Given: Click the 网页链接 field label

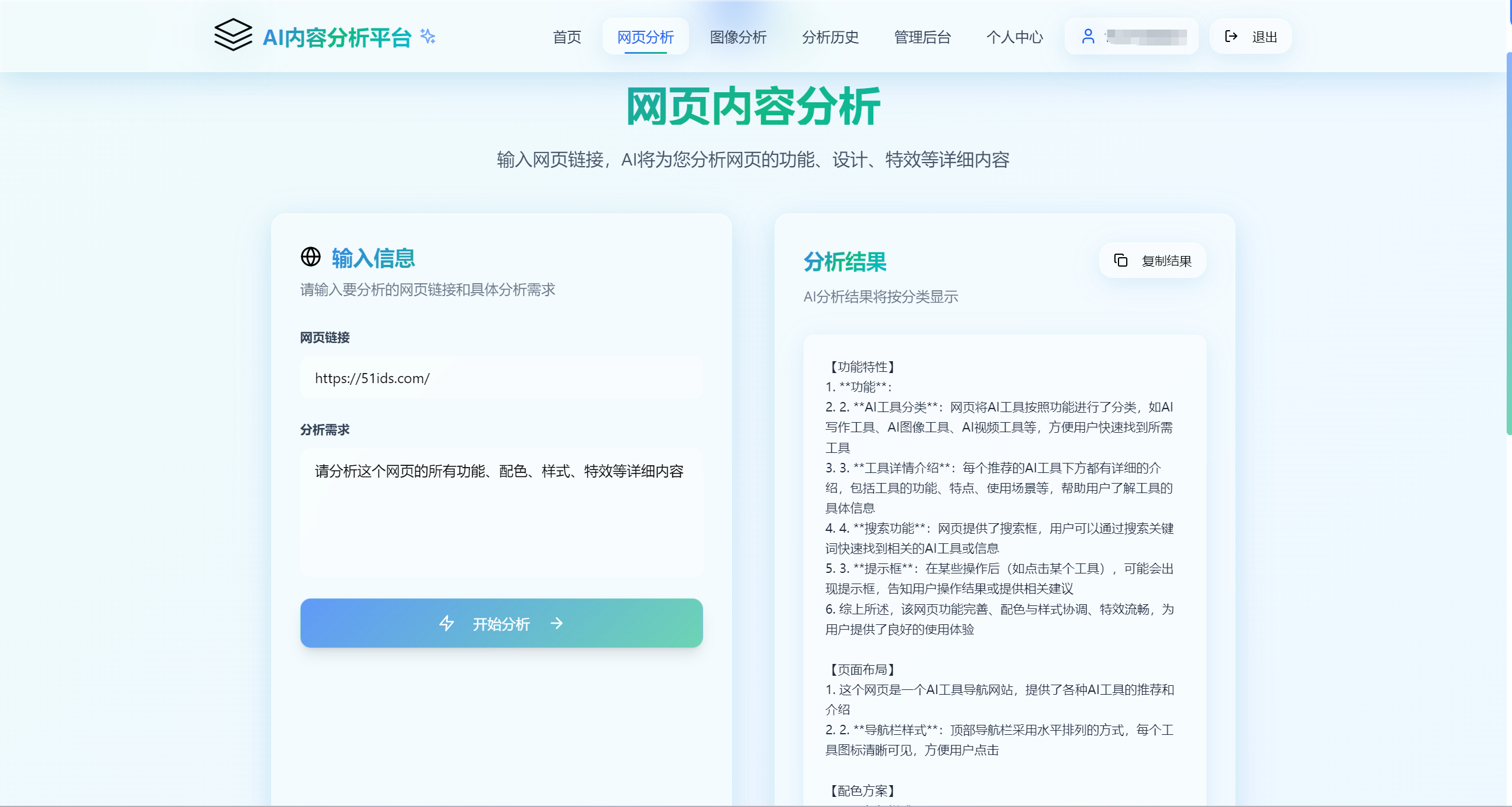Looking at the screenshot, I should pos(325,338).
